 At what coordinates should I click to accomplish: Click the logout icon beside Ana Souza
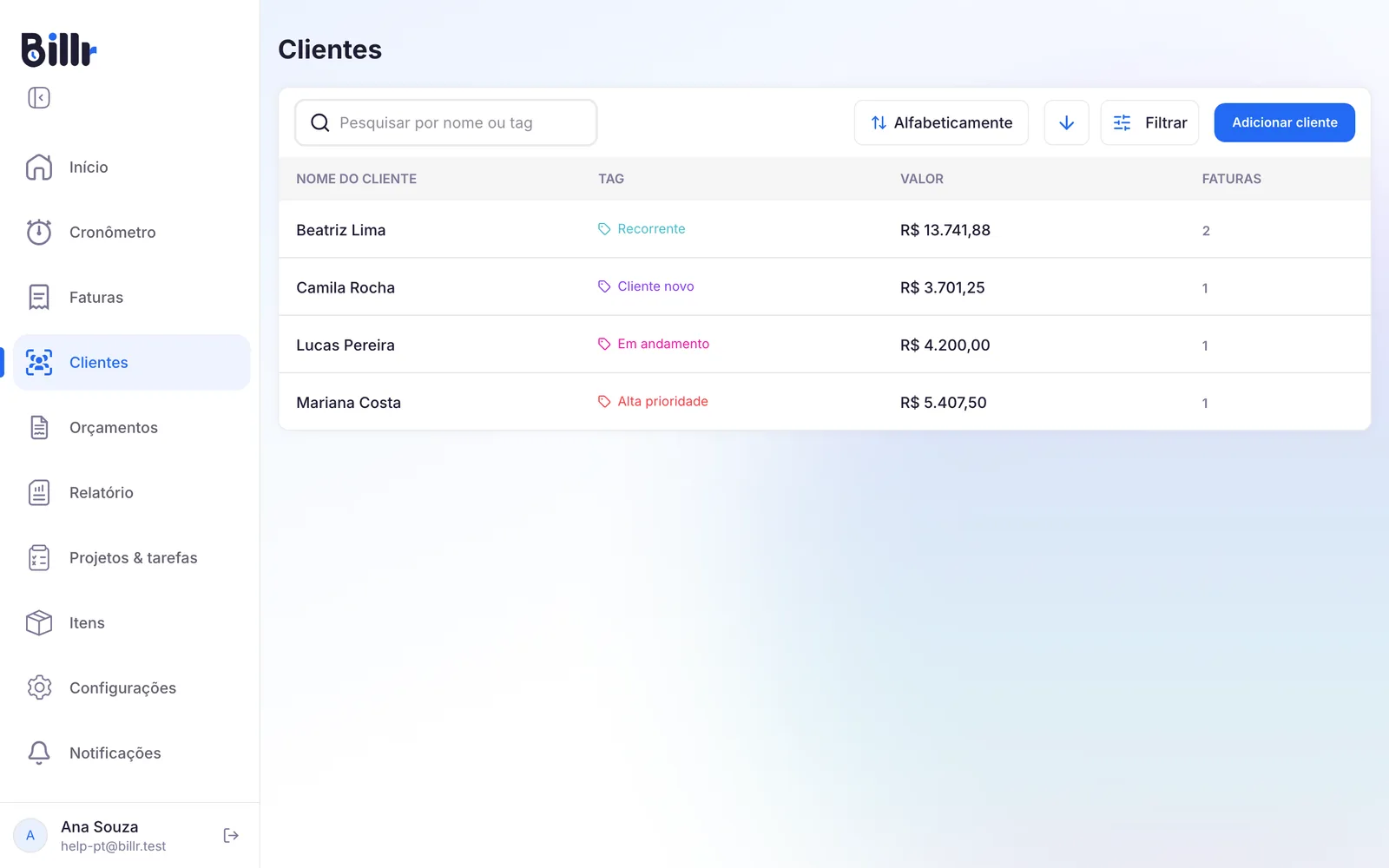(x=231, y=835)
